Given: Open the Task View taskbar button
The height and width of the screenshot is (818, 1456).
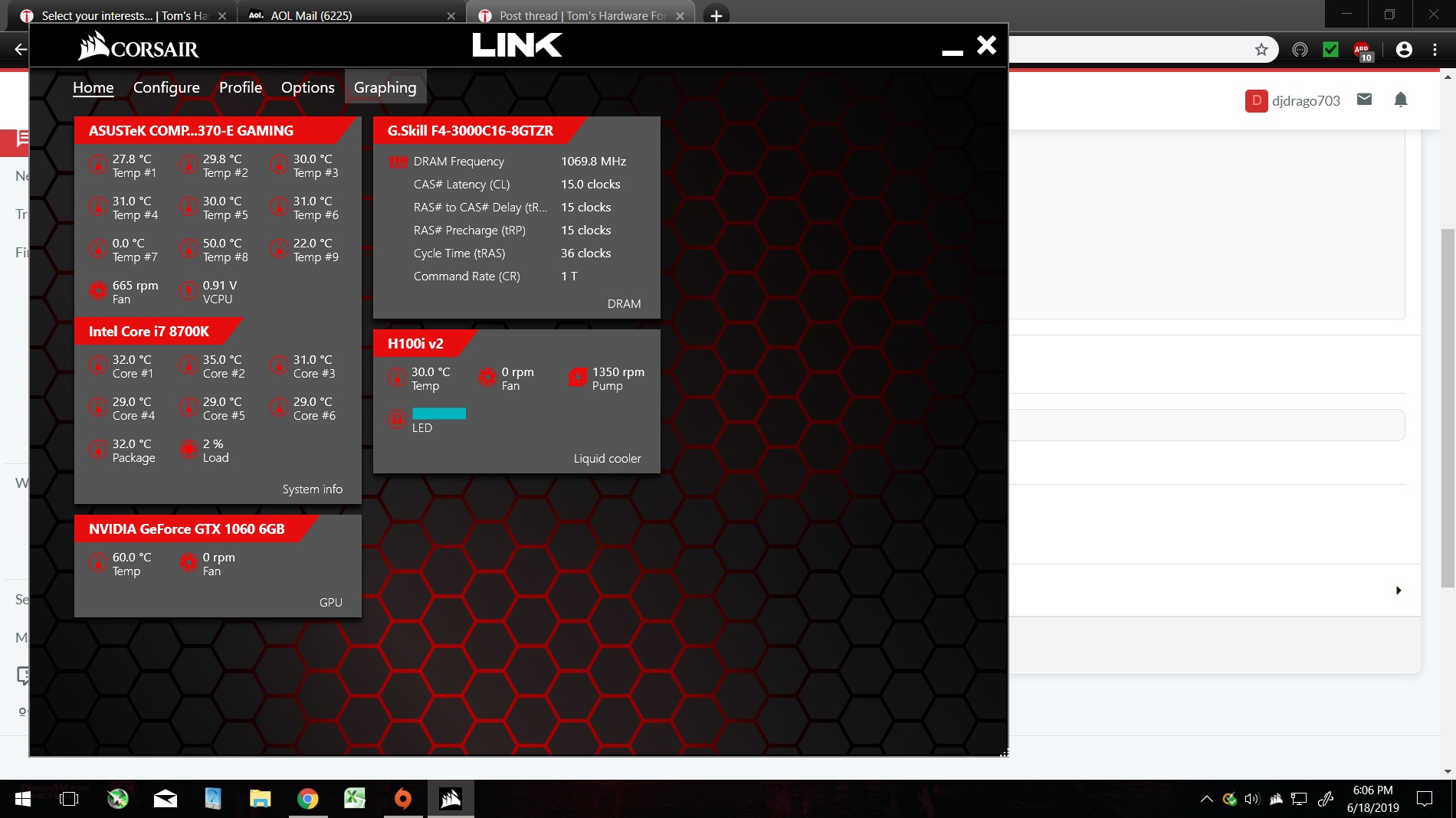Looking at the screenshot, I should point(69,799).
